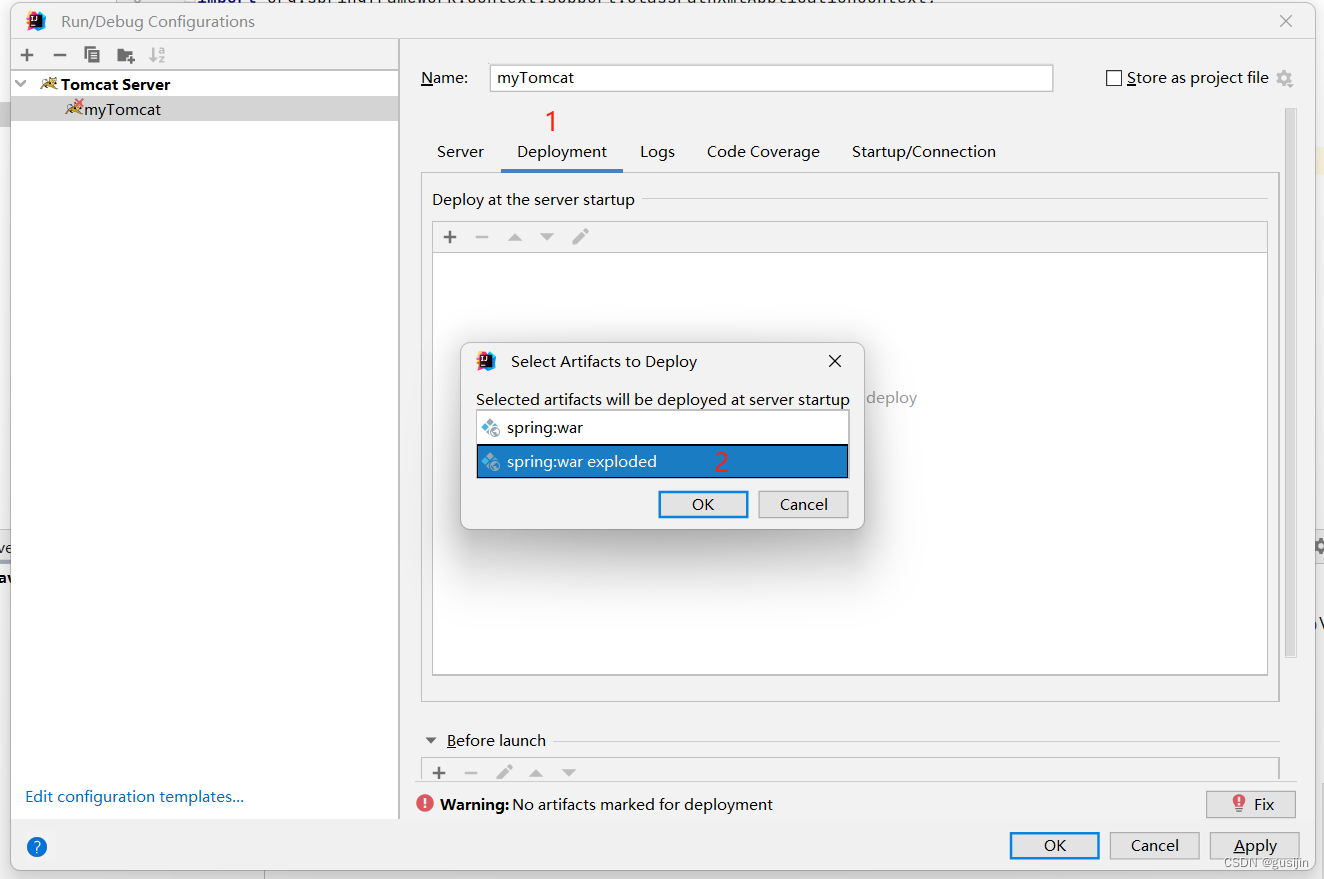Confirm artifact selection with dialog OK

(x=703, y=504)
